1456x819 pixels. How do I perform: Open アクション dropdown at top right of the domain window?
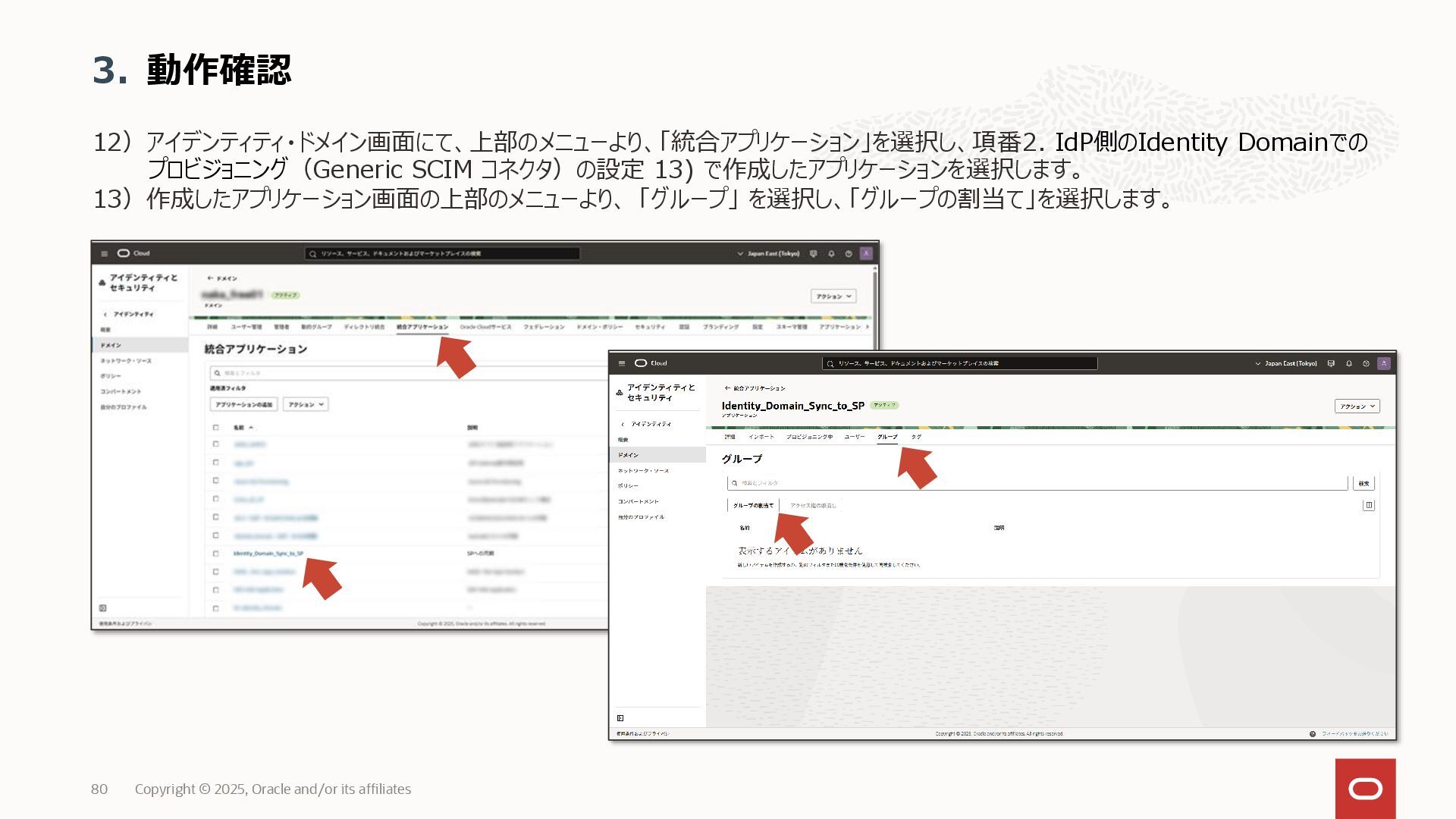833,297
